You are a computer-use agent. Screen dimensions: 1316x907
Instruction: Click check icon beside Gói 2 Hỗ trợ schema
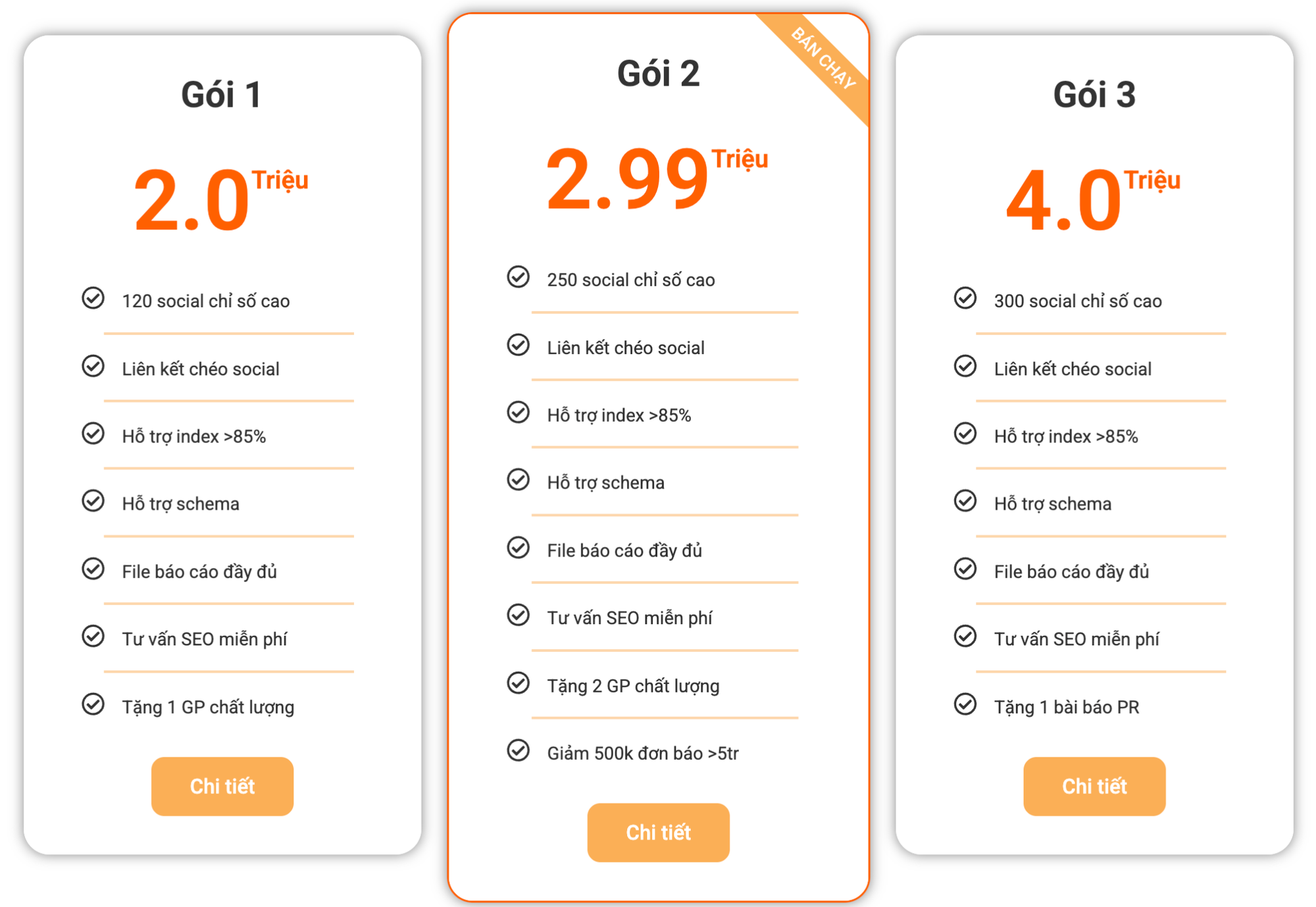519,480
